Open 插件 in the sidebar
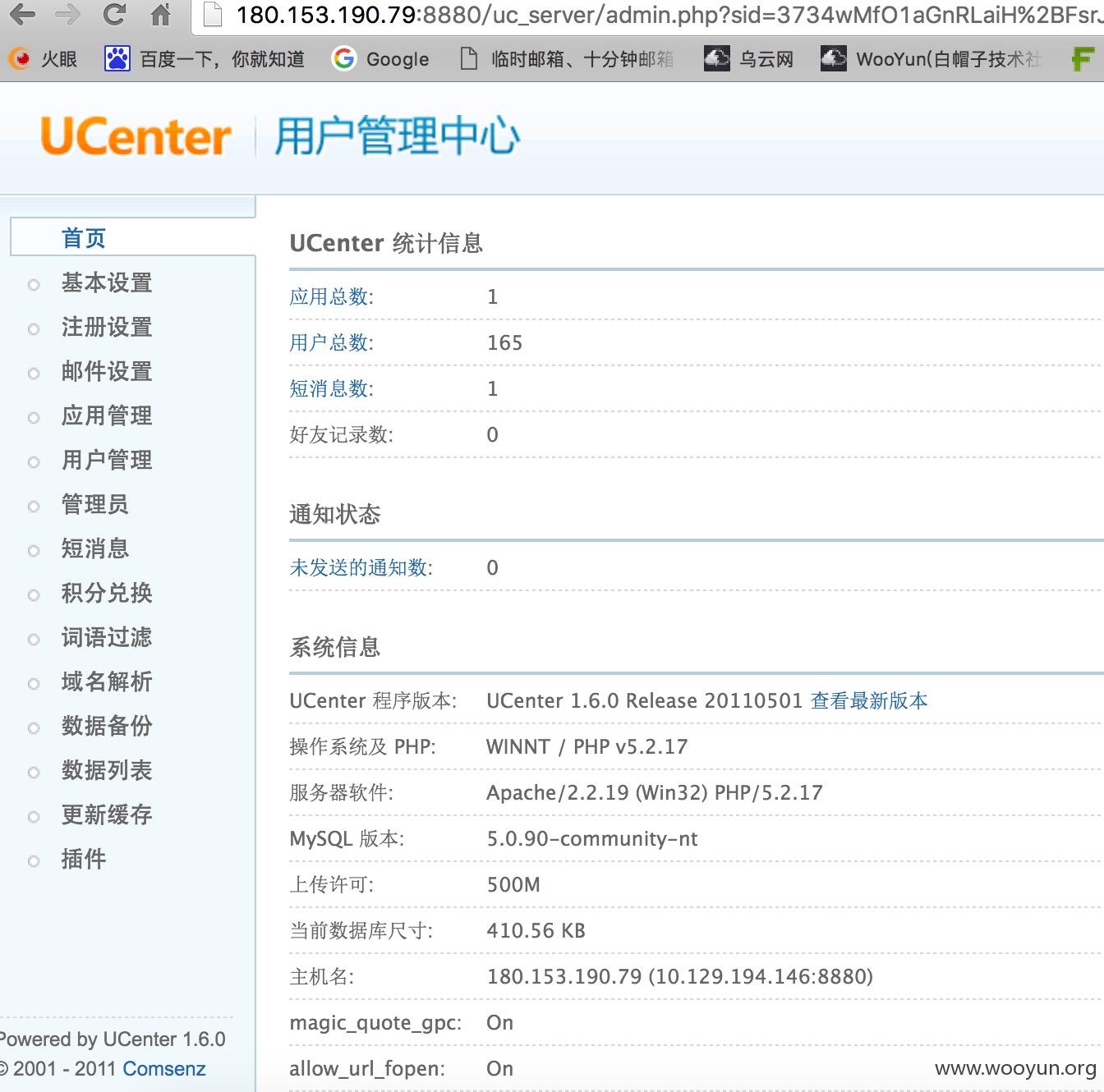Viewport: 1104px width, 1092px height. 84,859
